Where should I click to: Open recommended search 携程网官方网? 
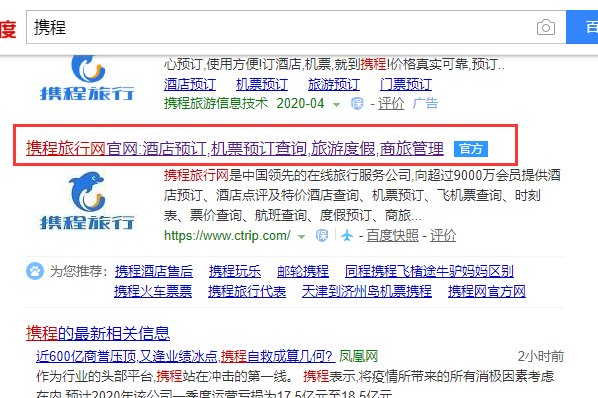487,292
